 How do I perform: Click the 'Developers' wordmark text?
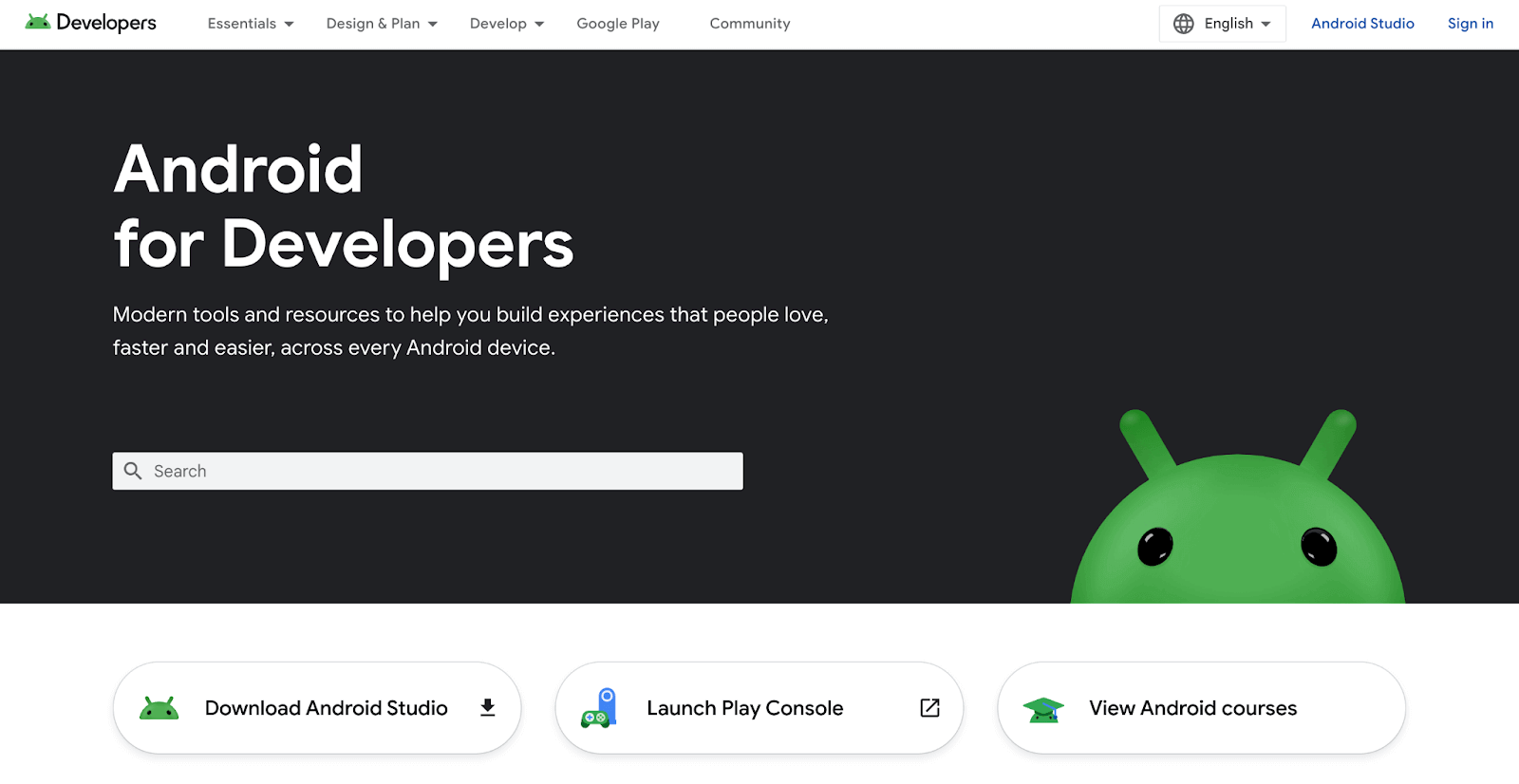pyautogui.click(x=106, y=23)
